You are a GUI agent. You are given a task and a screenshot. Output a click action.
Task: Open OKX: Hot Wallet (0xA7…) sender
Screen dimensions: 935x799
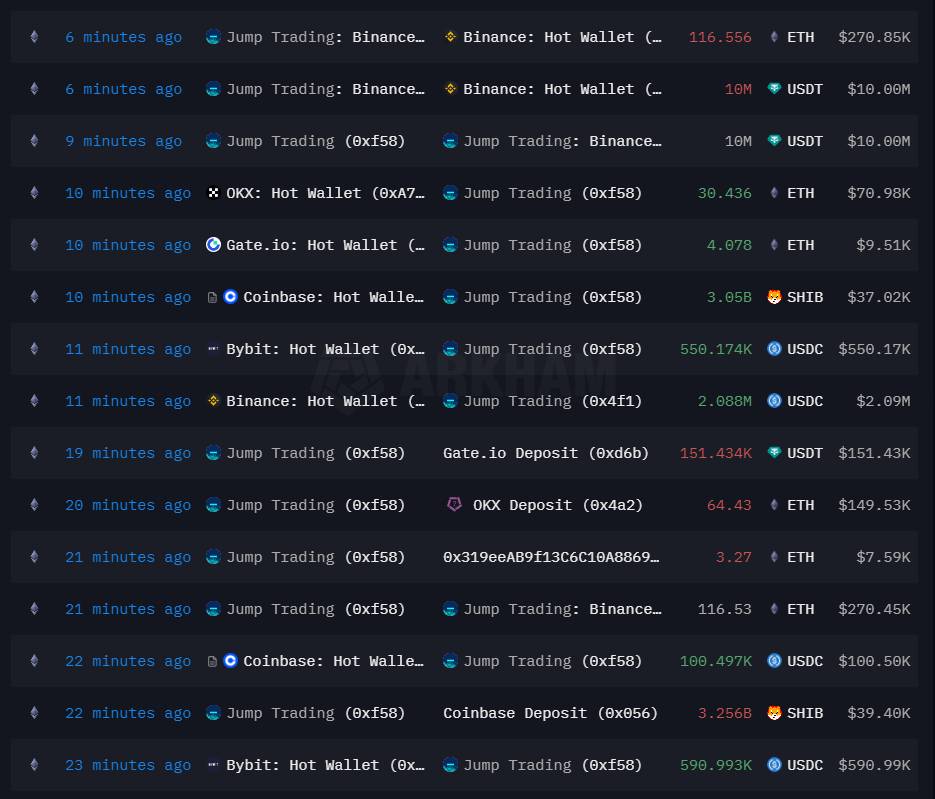325,193
